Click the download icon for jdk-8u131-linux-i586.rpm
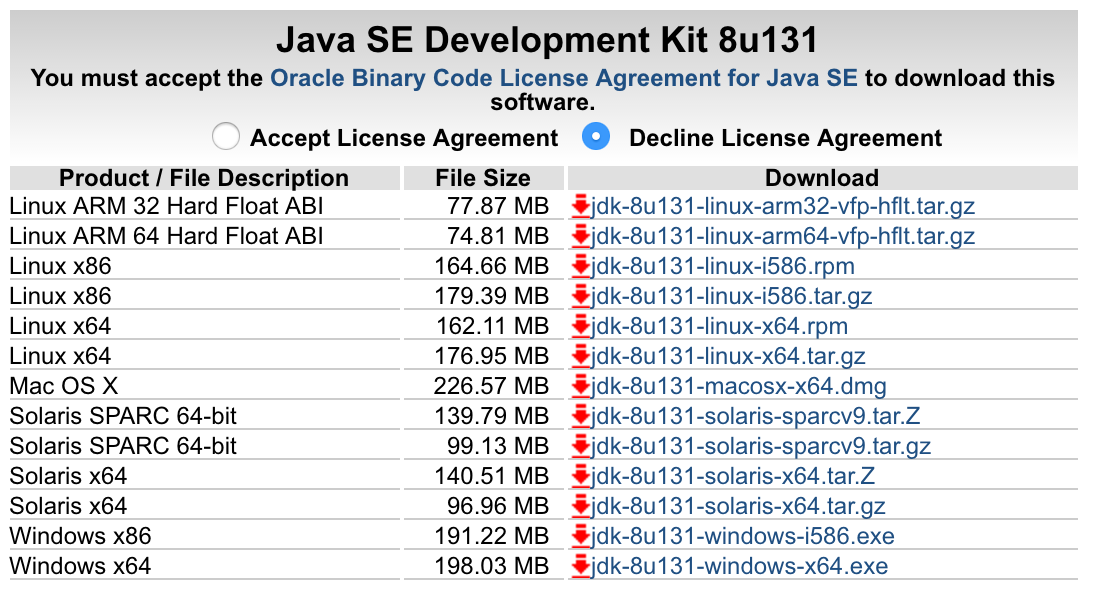Screen dimensions: 1106x602 coord(581,266)
